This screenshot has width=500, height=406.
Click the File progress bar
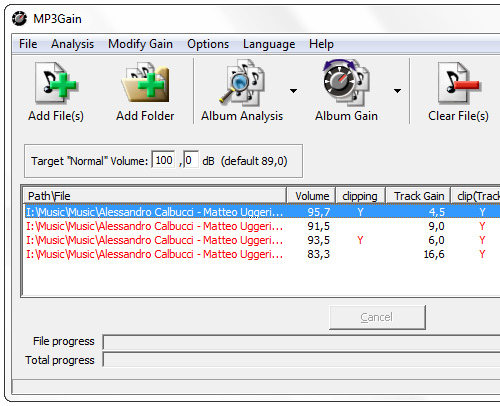[301, 342]
